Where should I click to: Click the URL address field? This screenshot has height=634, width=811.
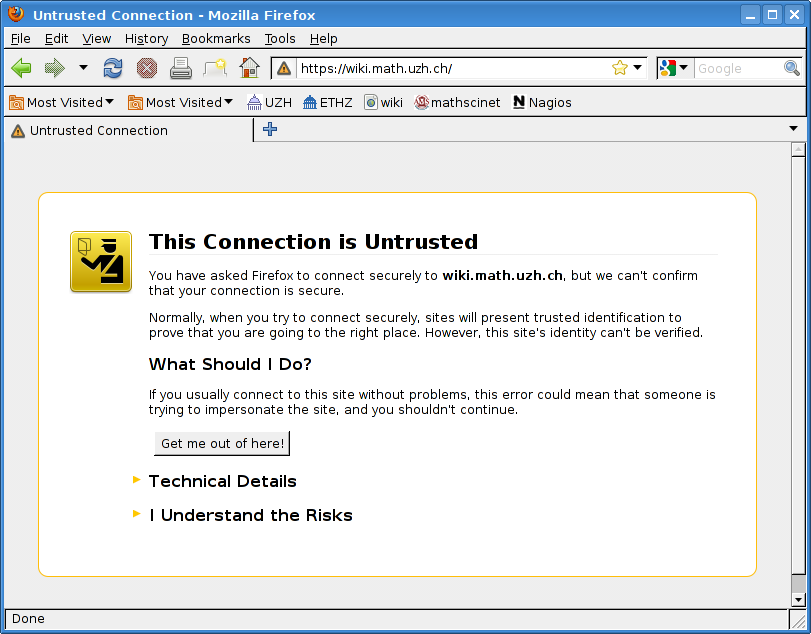tap(450, 68)
